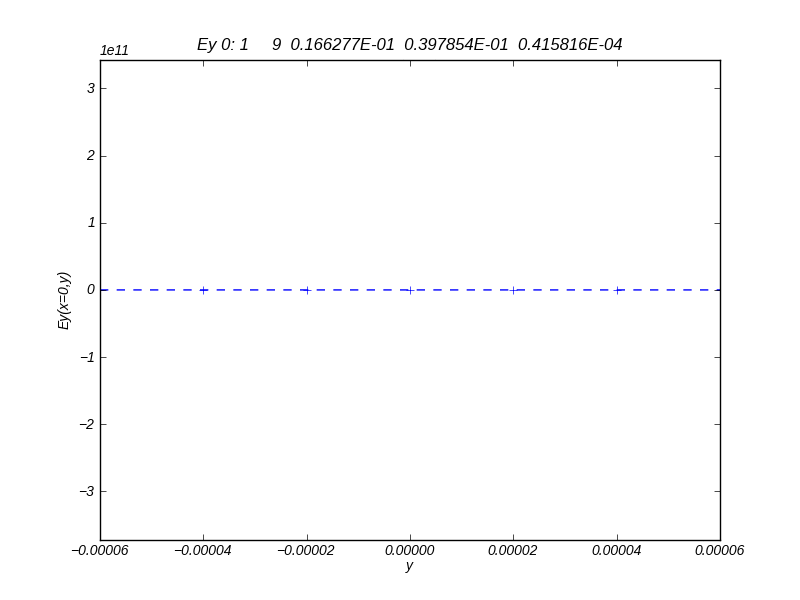Select the plus marker at y = -0.00002
This screenshot has height=600, width=800.
click(307, 290)
